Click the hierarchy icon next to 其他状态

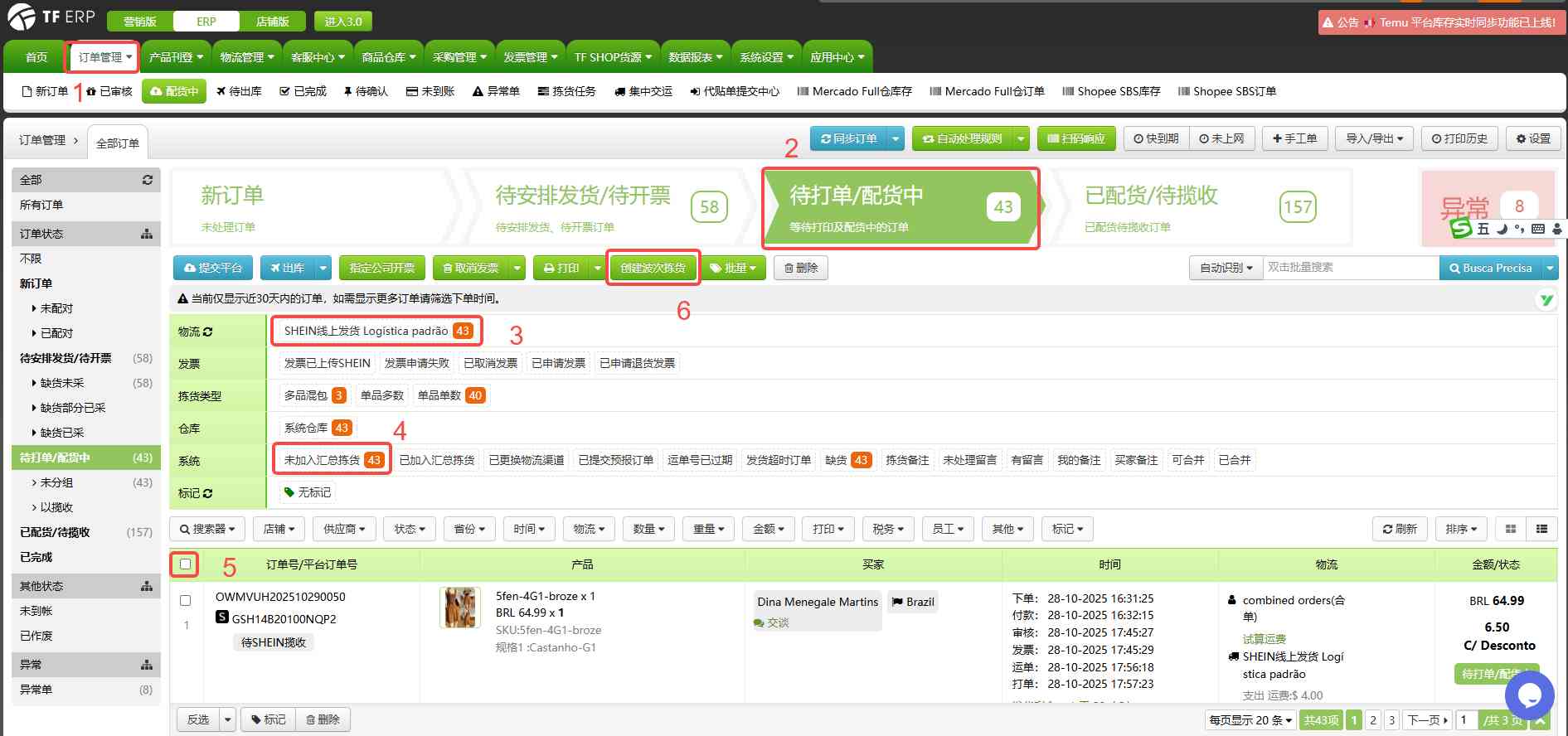[147, 586]
